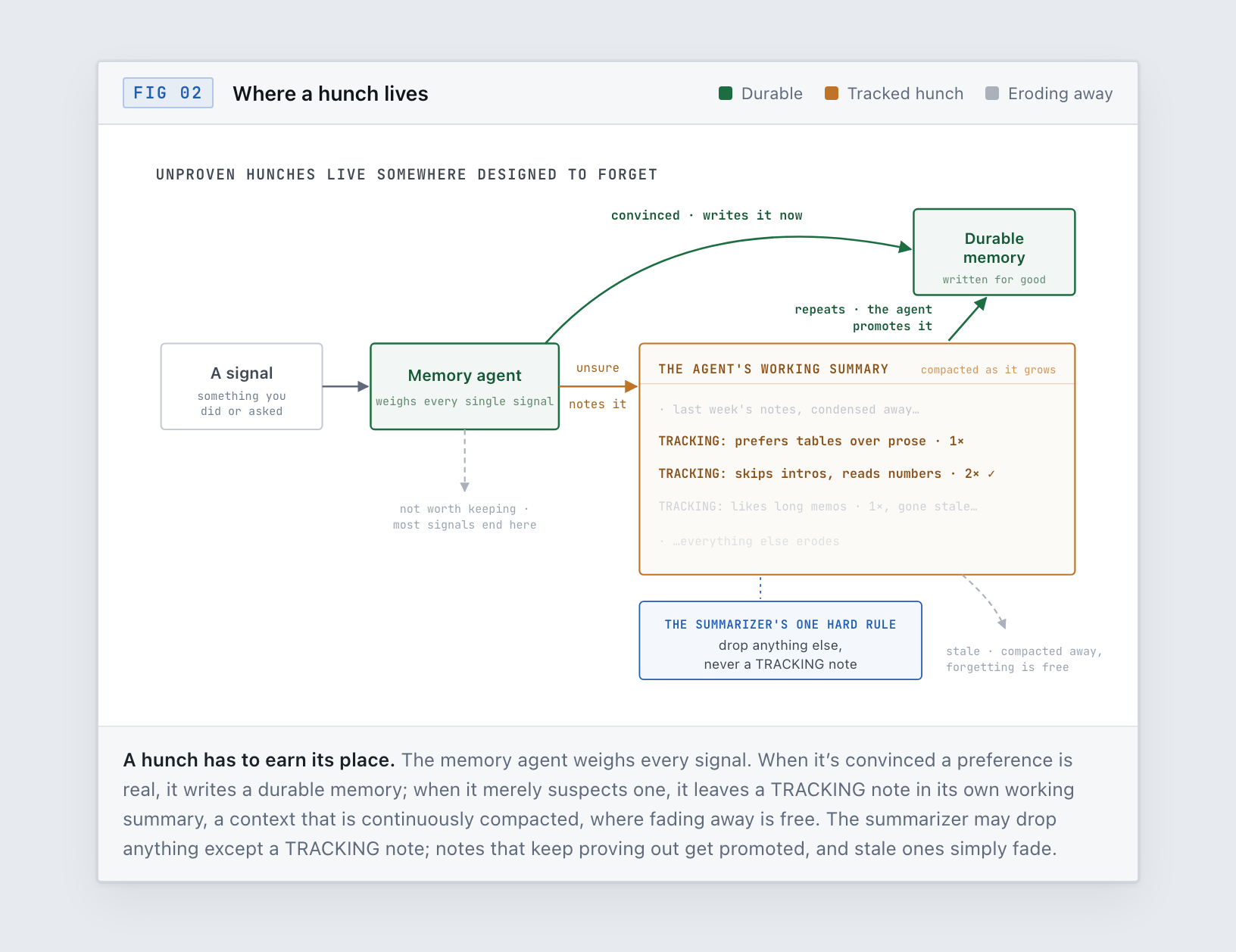The image size is (1236, 952).
Task: Click 'last week's notes, condensed away…' line
Action: pyautogui.click(x=789, y=410)
